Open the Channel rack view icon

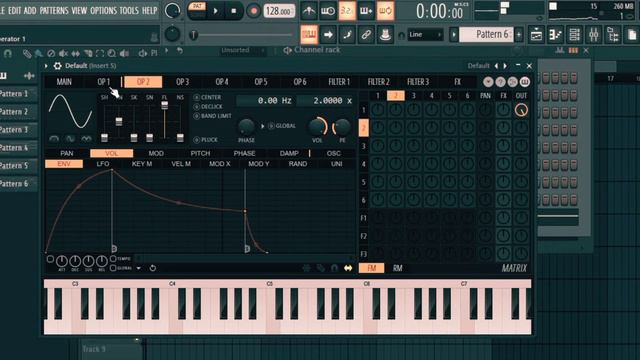pos(574,35)
